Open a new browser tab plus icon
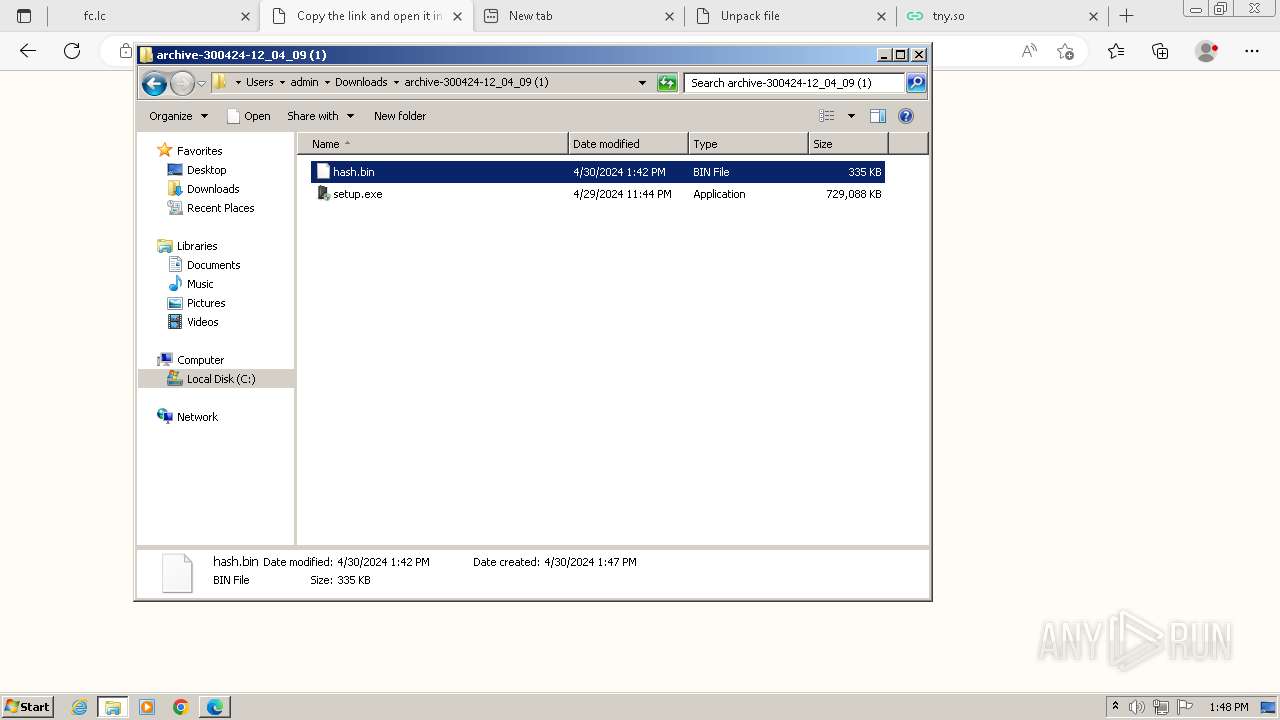This screenshot has height=720, width=1280. pyautogui.click(x=1126, y=16)
